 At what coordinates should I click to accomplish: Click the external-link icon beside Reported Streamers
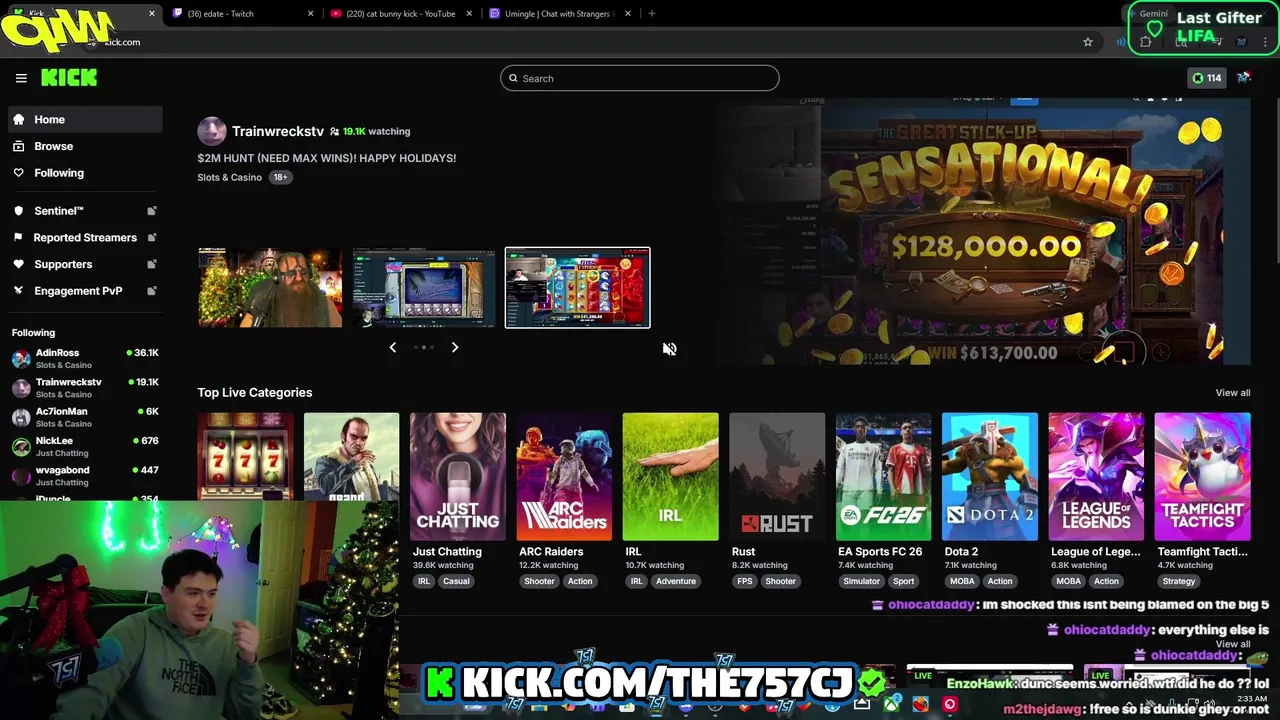pyautogui.click(x=152, y=237)
